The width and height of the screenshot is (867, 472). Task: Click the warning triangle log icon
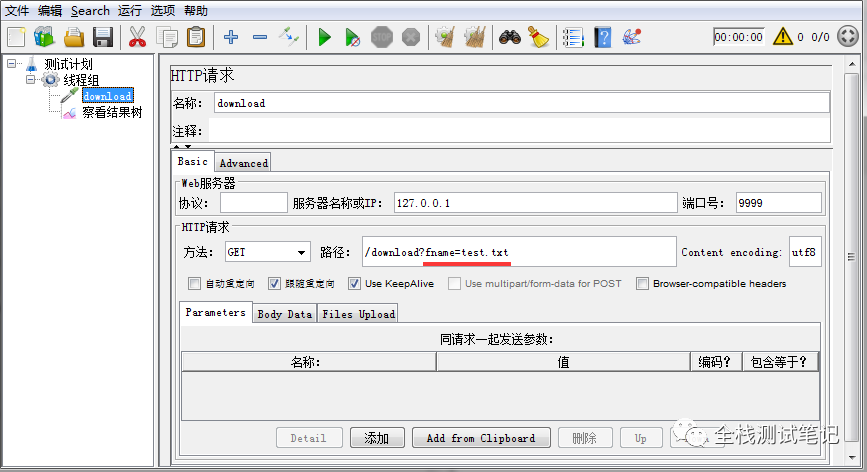point(782,36)
